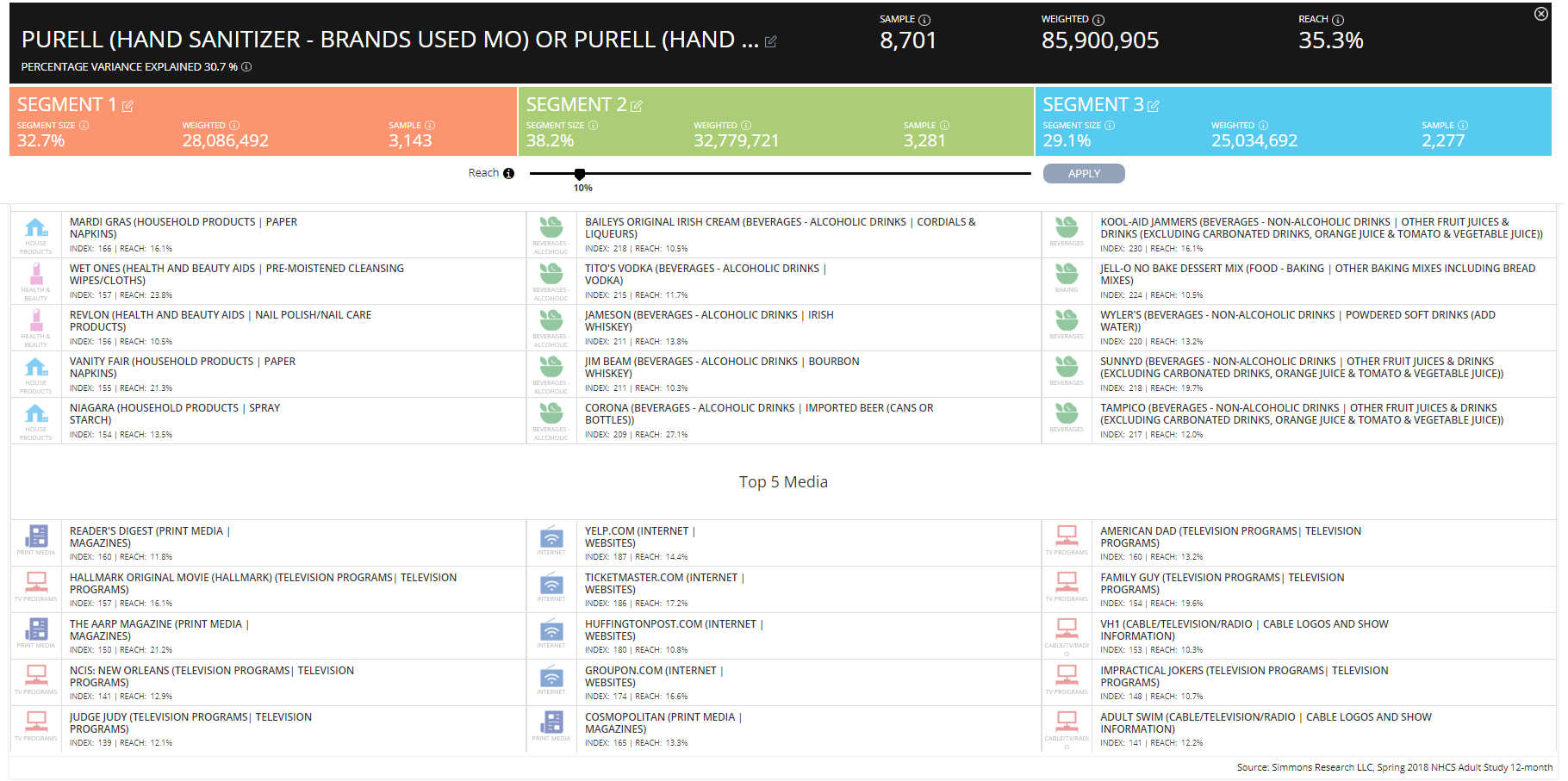Open info icon beside top SAMPLE label
The width and height of the screenshot is (1568, 781).
click(x=925, y=20)
